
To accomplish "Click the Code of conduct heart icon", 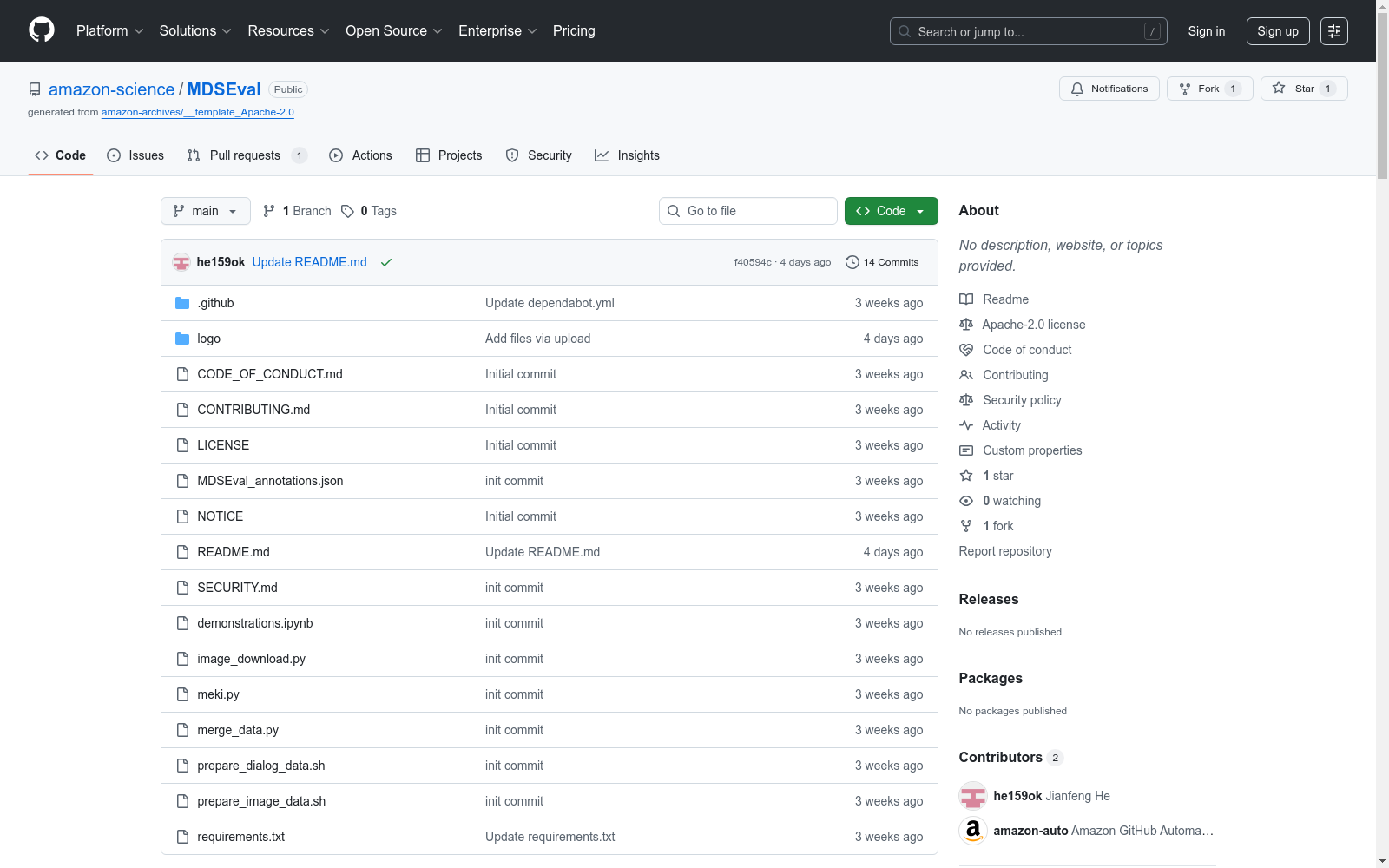I will tap(966, 350).
